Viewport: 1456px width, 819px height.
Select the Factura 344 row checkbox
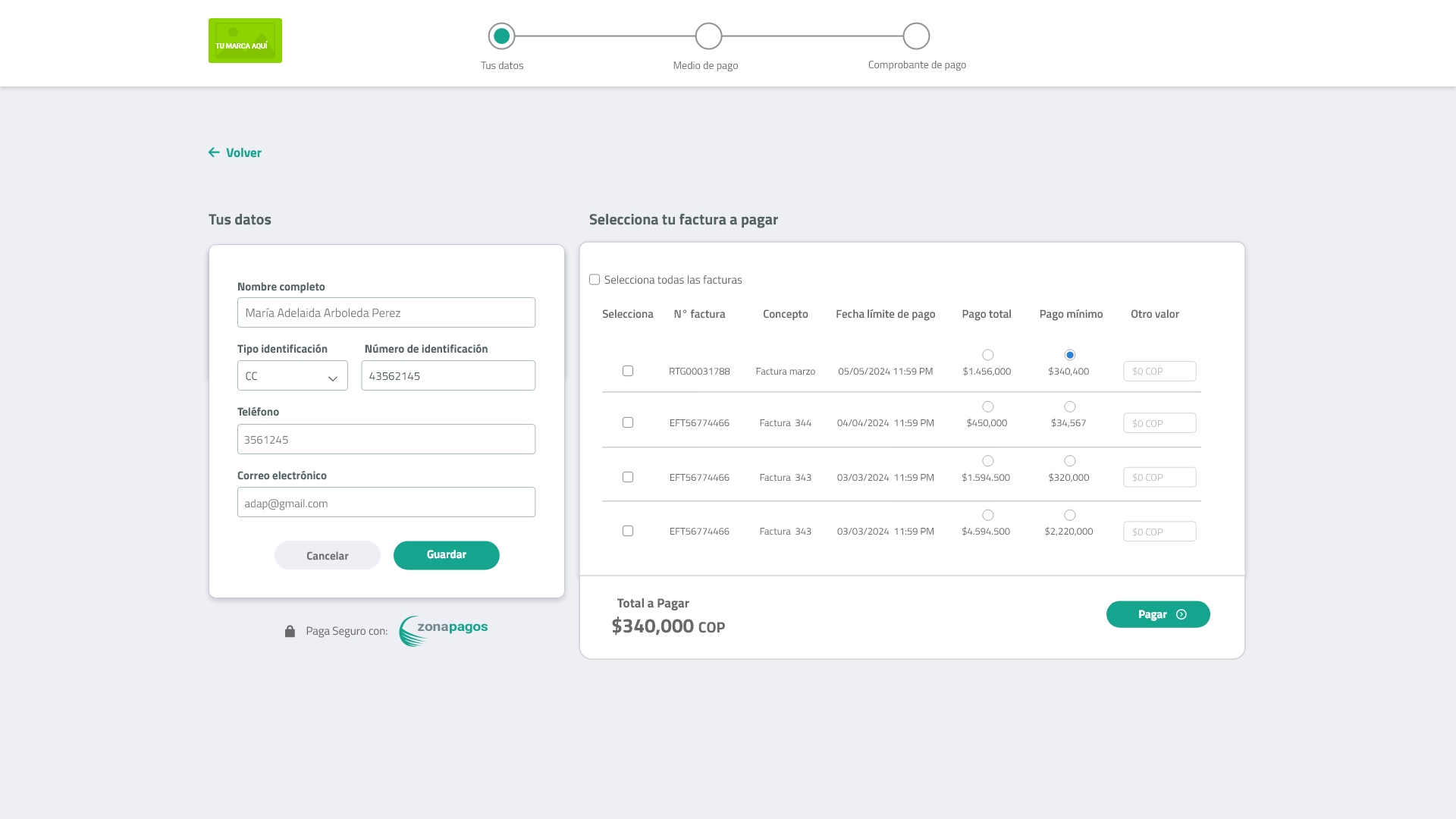[x=628, y=422]
